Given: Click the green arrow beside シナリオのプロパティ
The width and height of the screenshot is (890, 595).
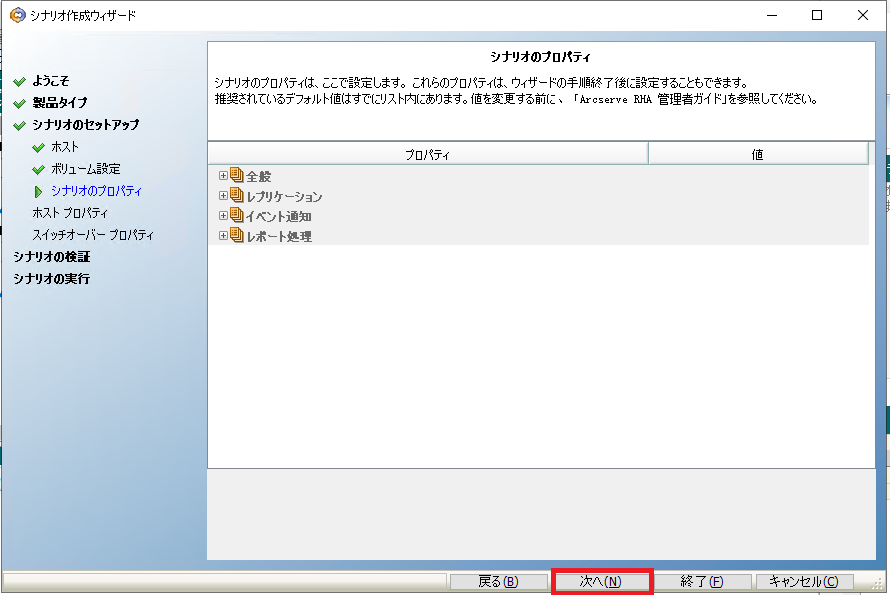Looking at the screenshot, I should click(x=38, y=192).
